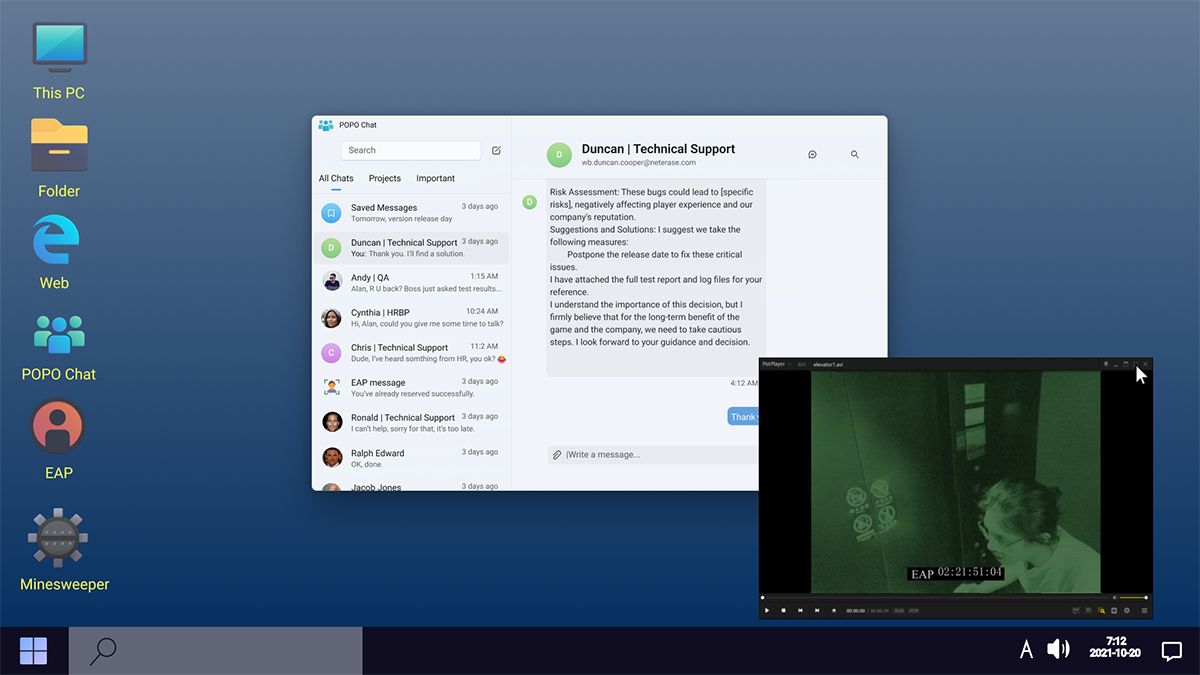1200x675 pixels.
Task: Play the elevator1.avi video
Action: pos(767,610)
